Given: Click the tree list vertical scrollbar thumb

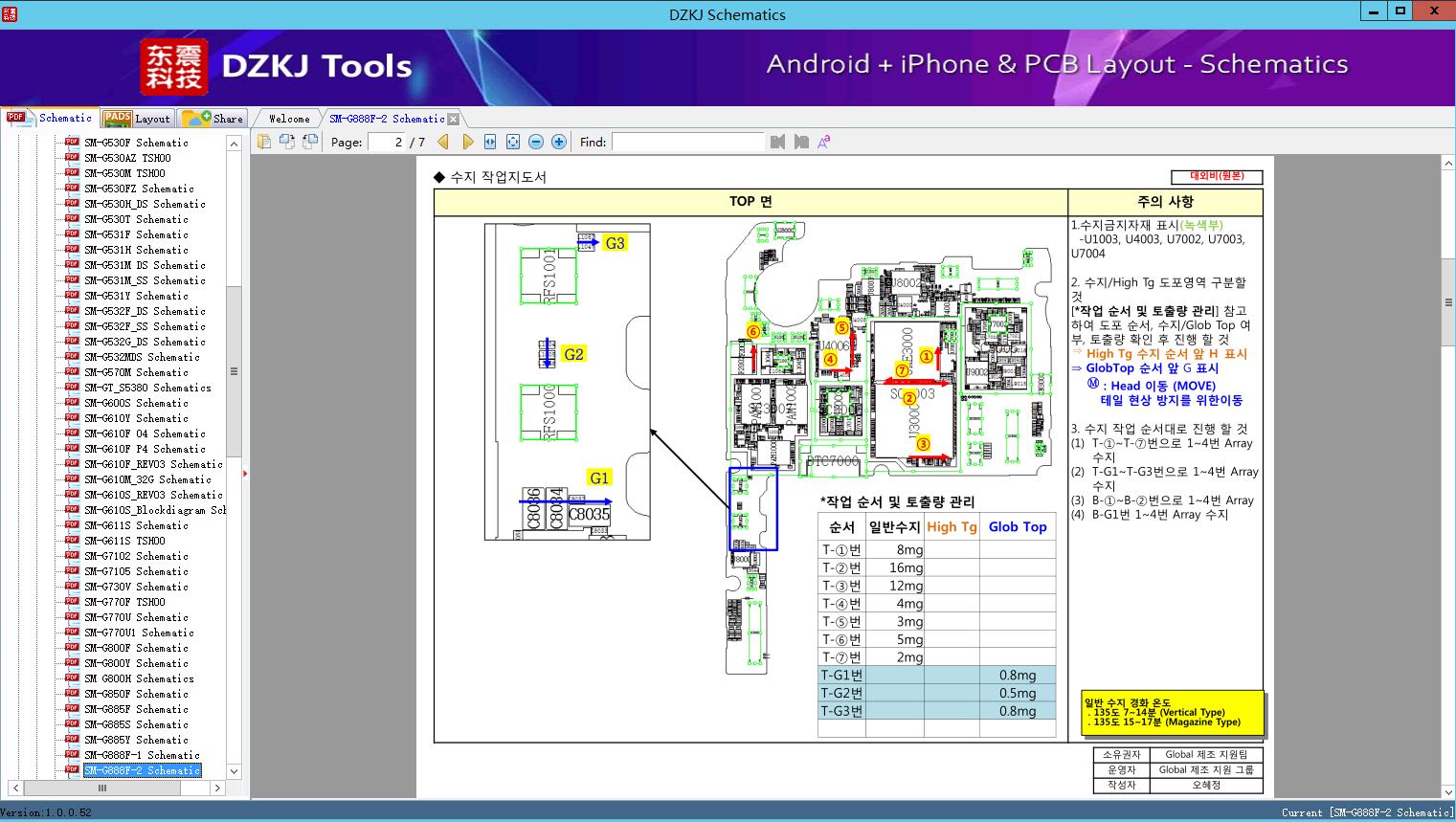Looking at the screenshot, I should [234, 371].
